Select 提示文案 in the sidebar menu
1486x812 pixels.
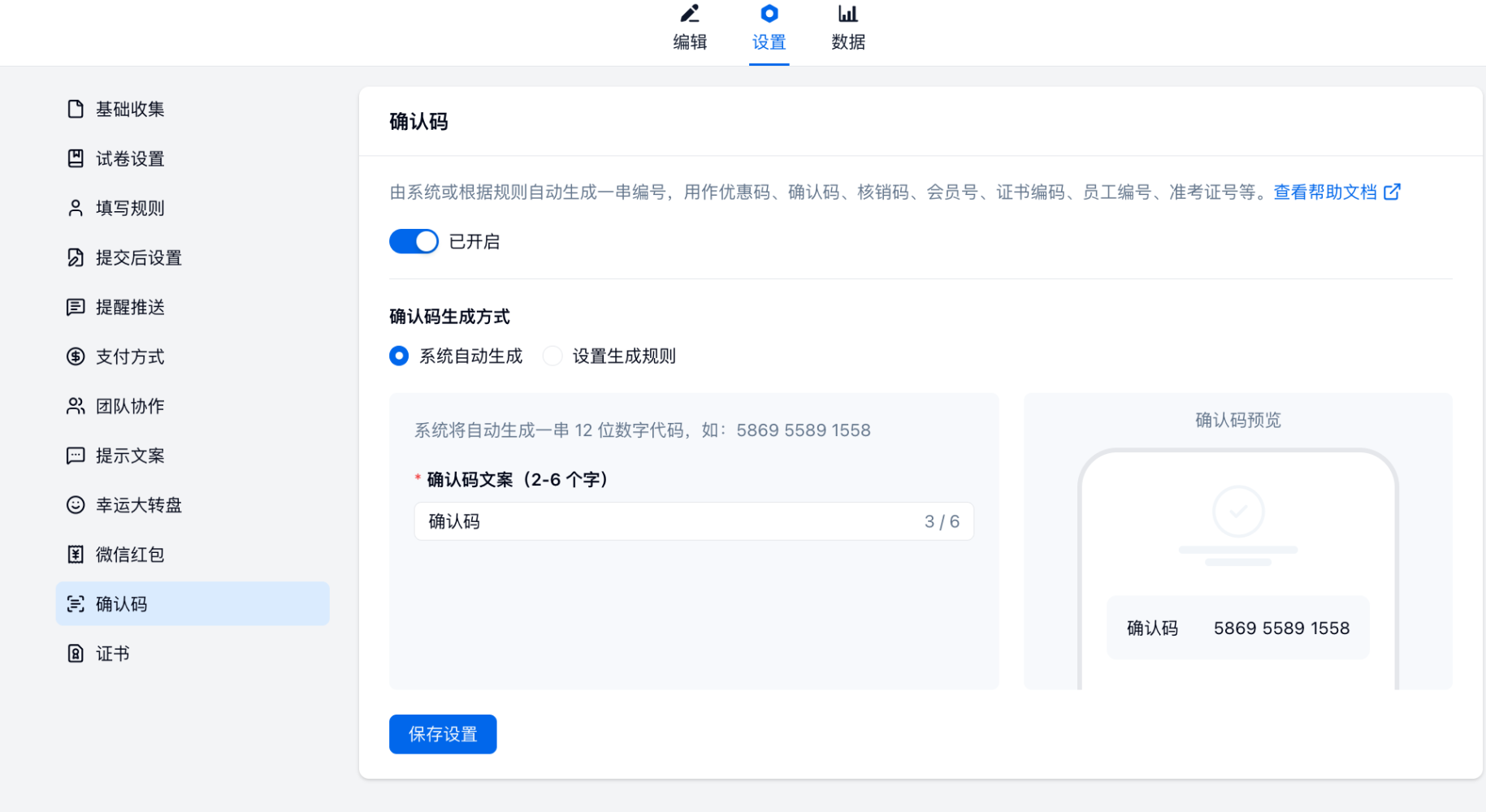point(130,456)
